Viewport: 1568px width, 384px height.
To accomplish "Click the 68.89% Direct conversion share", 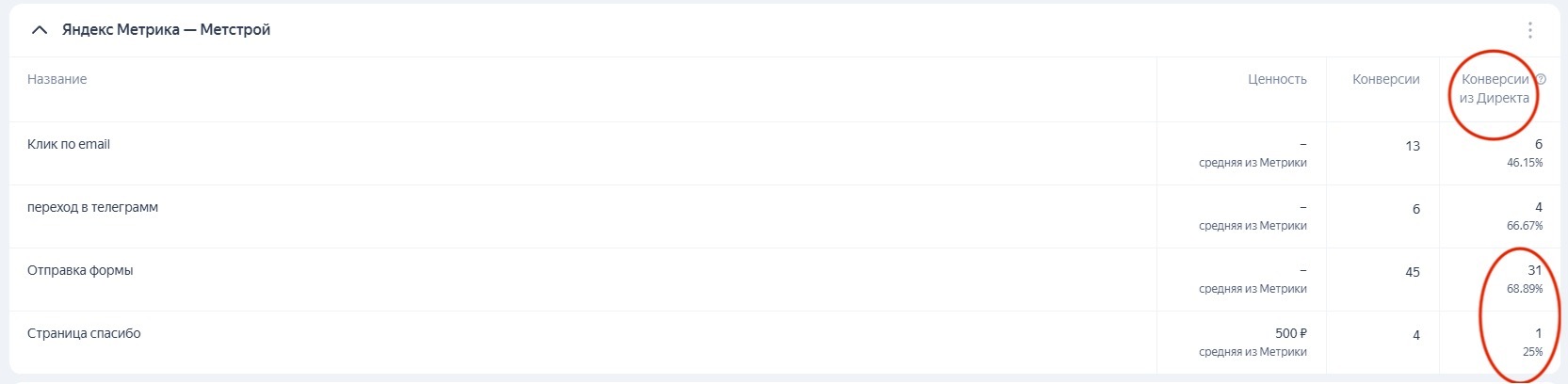I will pyautogui.click(x=1524, y=289).
